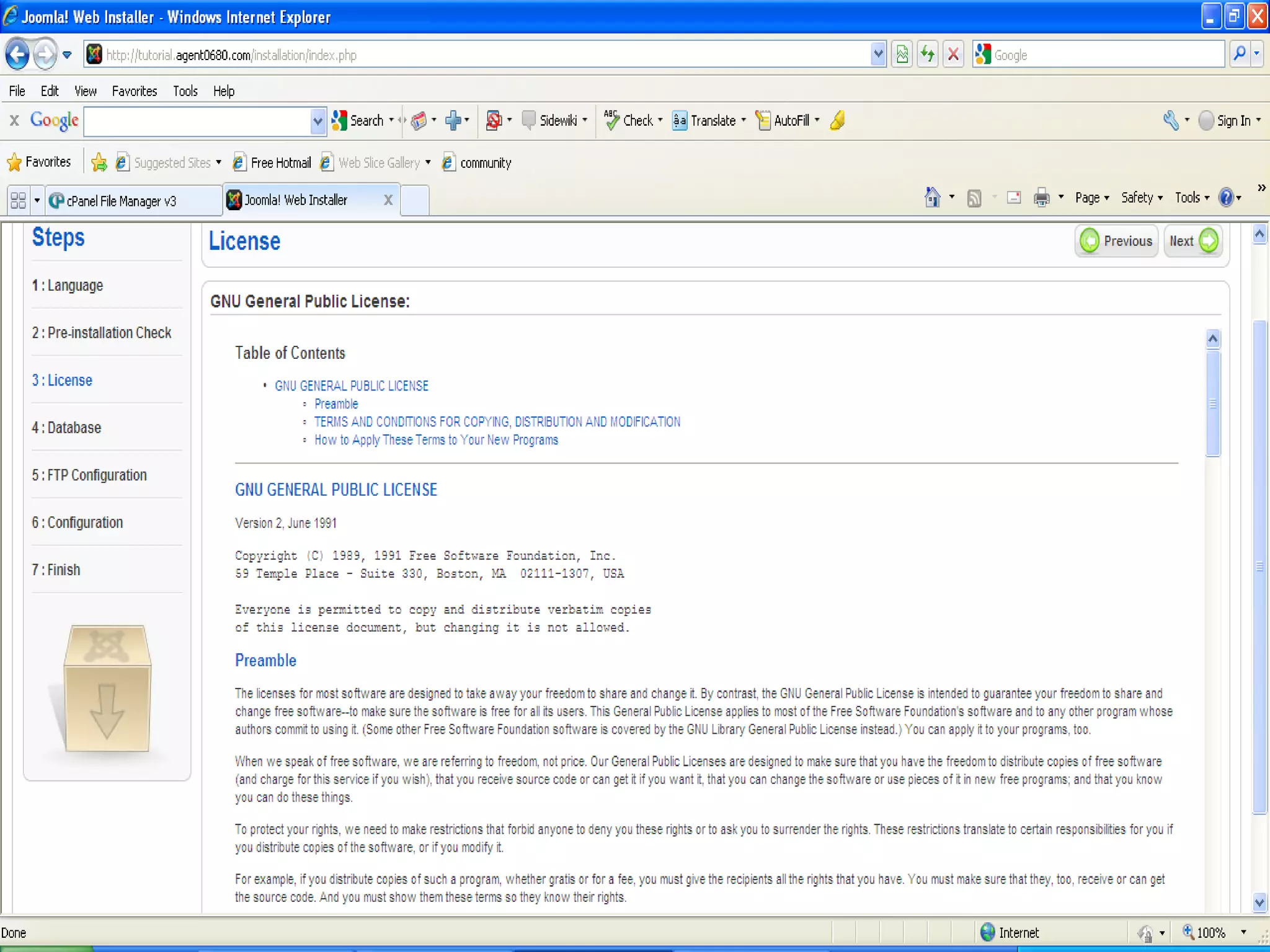The width and height of the screenshot is (1270, 952).
Task: Click the Add to Favorites star icon
Action: click(x=99, y=162)
